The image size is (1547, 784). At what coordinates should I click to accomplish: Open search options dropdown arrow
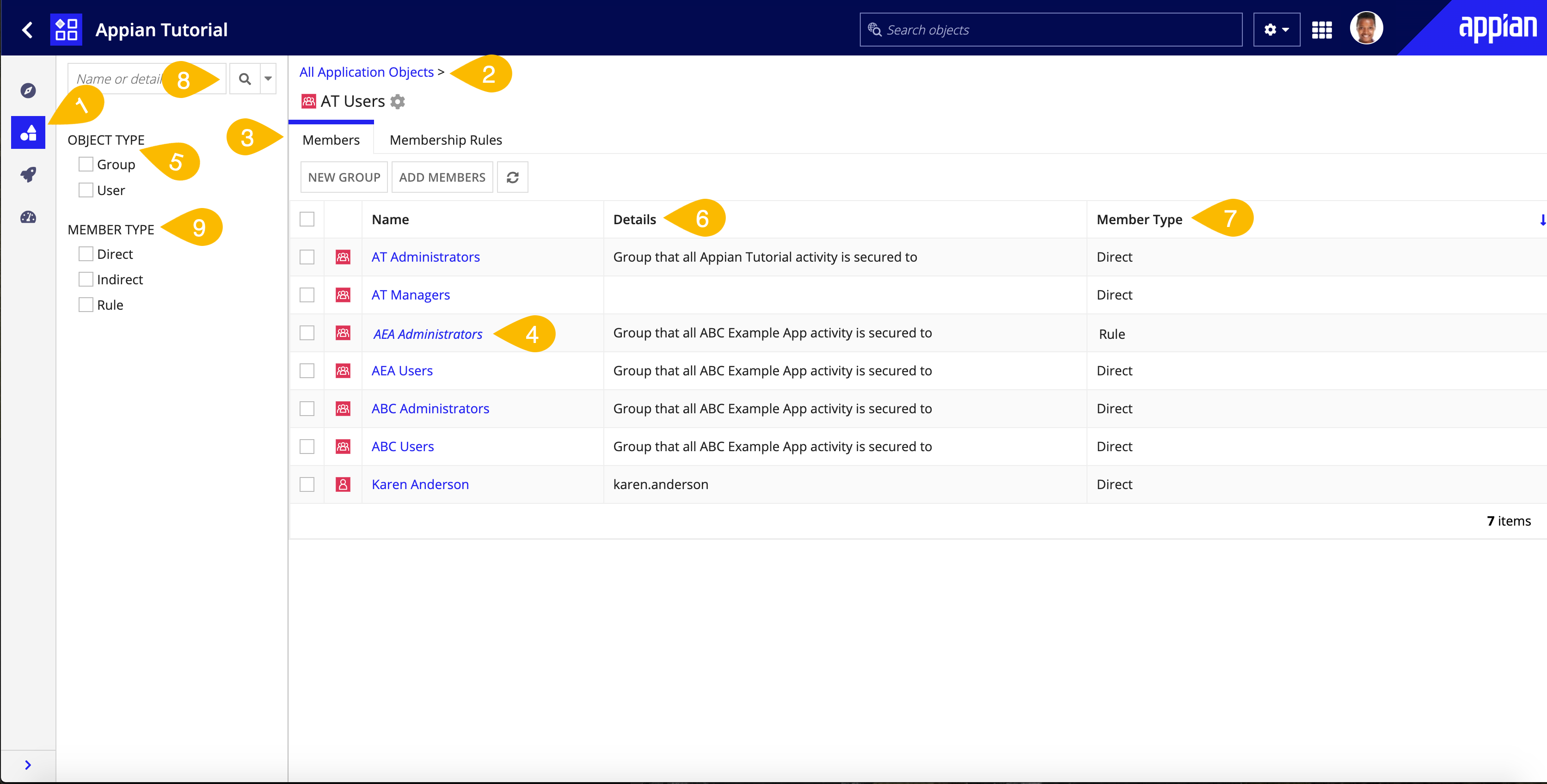point(268,79)
